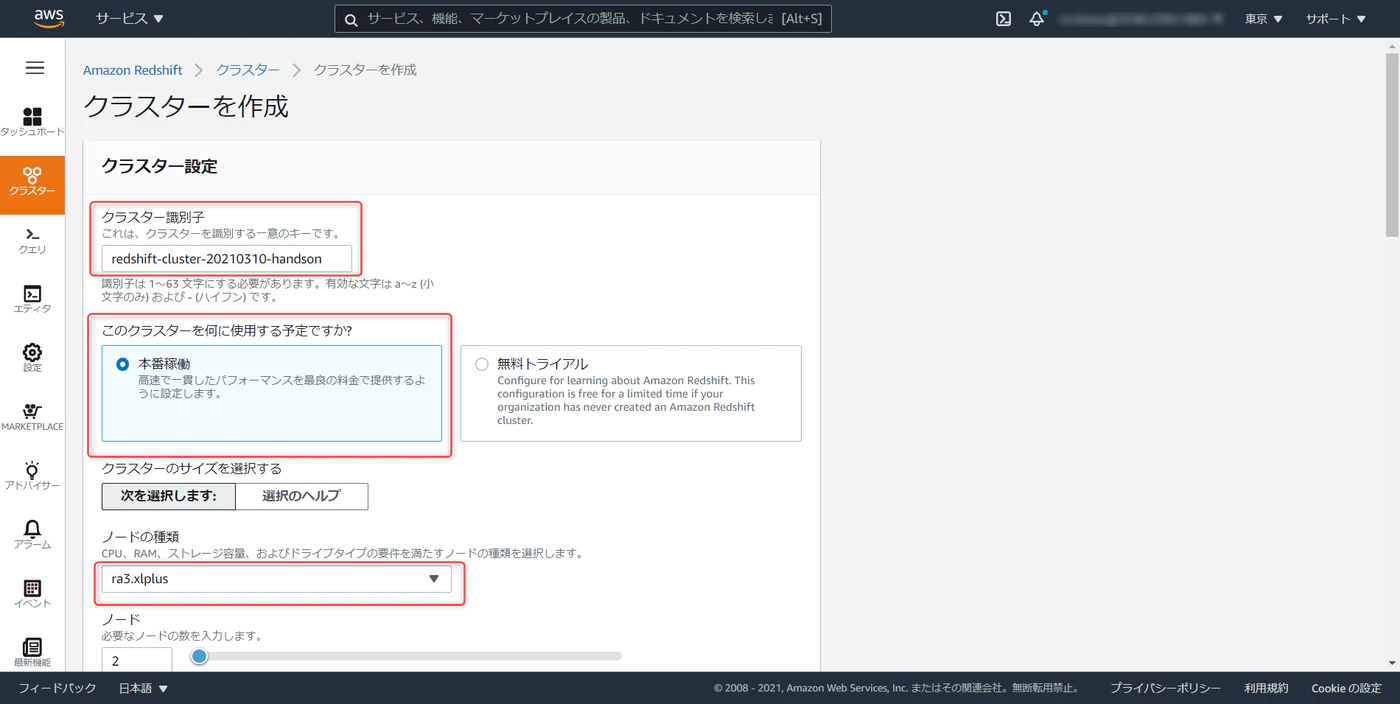Open the サービス dropdown menu
The height and width of the screenshot is (704, 1400).
[130, 19]
